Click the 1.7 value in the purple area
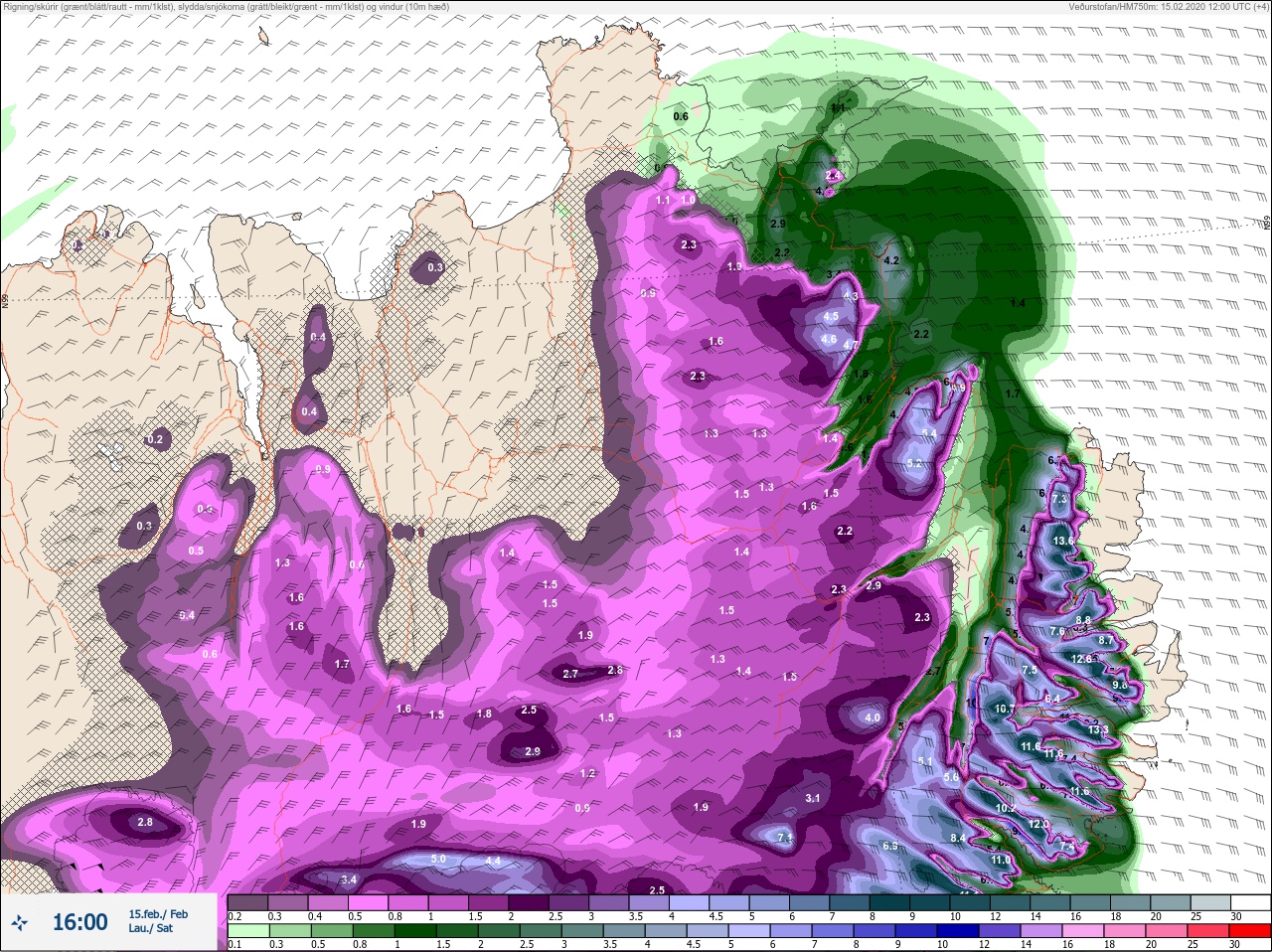Image resolution: width=1272 pixels, height=952 pixels. coord(343,664)
